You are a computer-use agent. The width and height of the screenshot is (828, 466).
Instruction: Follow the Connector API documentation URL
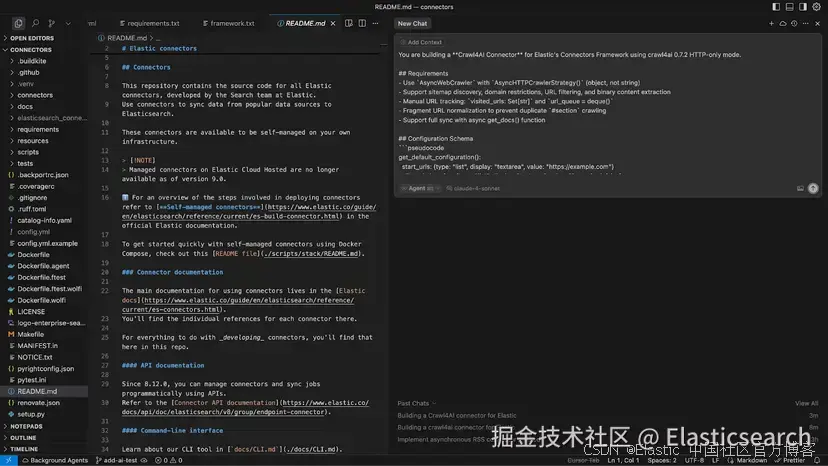tap(245, 407)
